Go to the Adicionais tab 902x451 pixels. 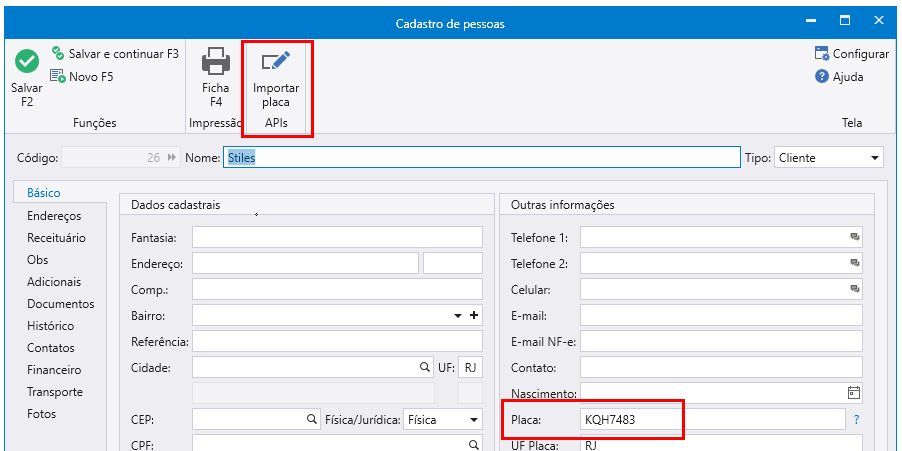(54, 282)
